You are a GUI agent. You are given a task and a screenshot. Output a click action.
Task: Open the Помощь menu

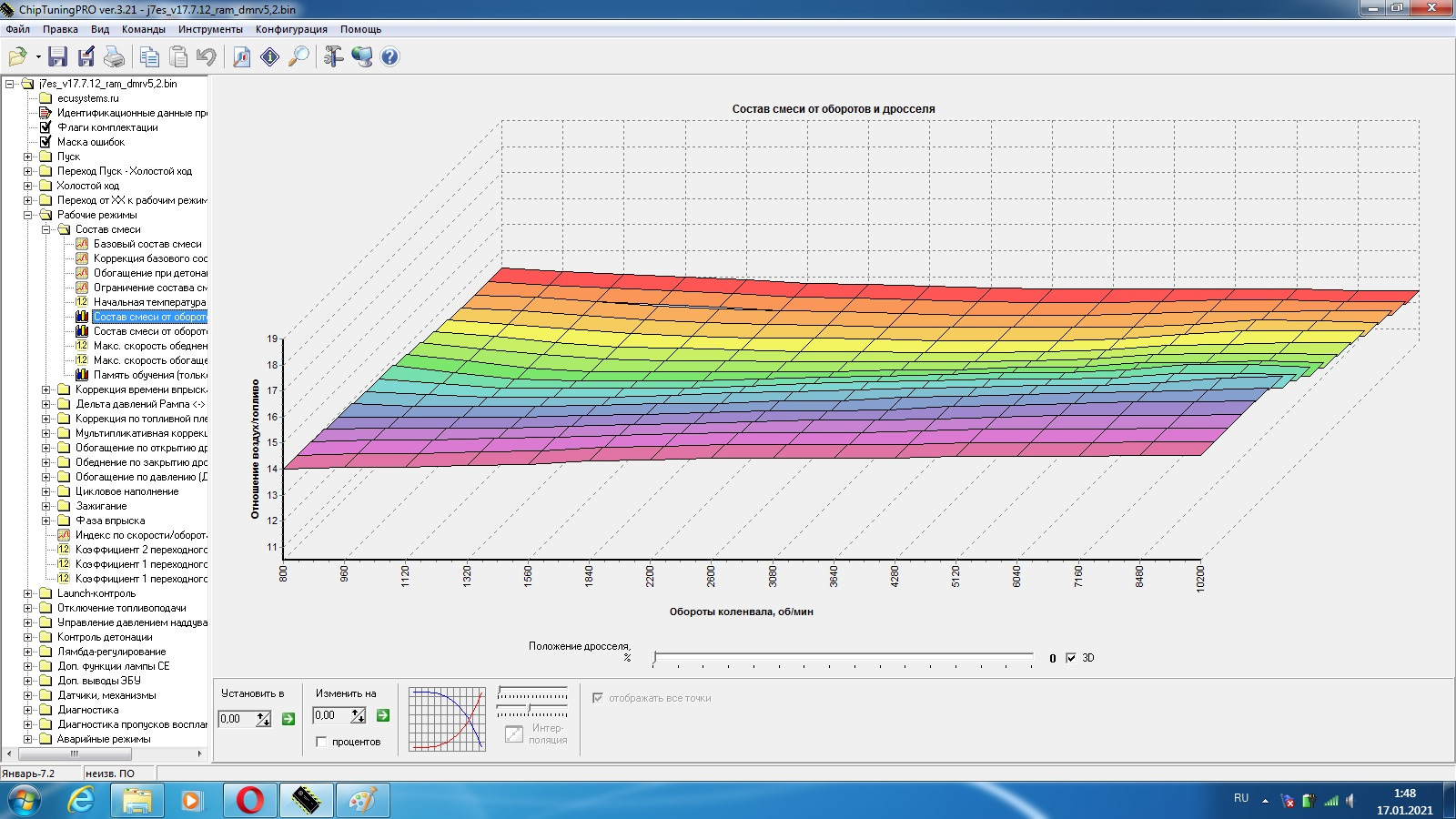[x=360, y=29]
